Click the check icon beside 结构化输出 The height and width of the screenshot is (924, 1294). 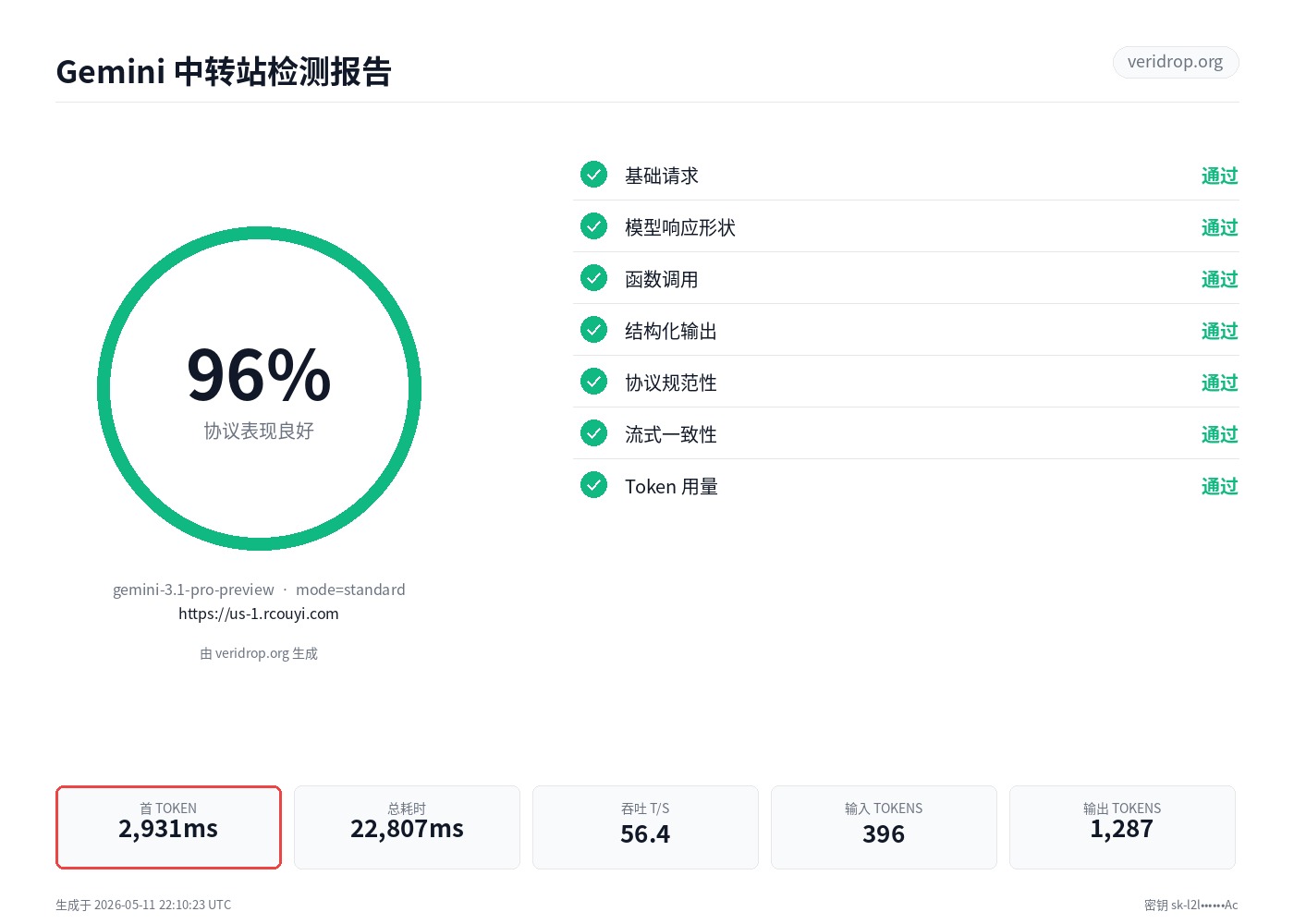point(593,330)
